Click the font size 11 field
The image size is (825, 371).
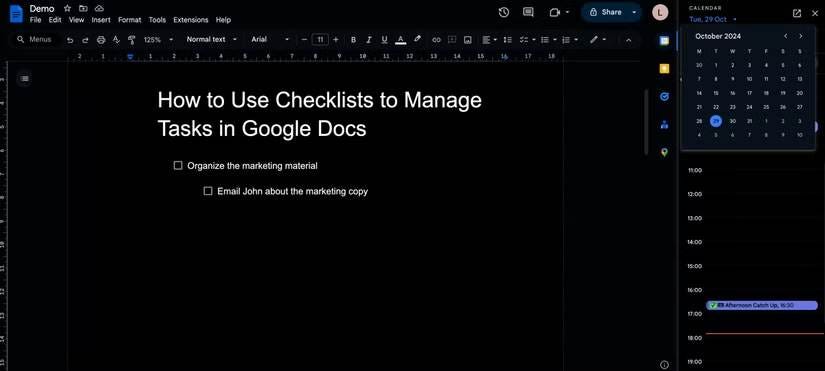click(x=320, y=39)
